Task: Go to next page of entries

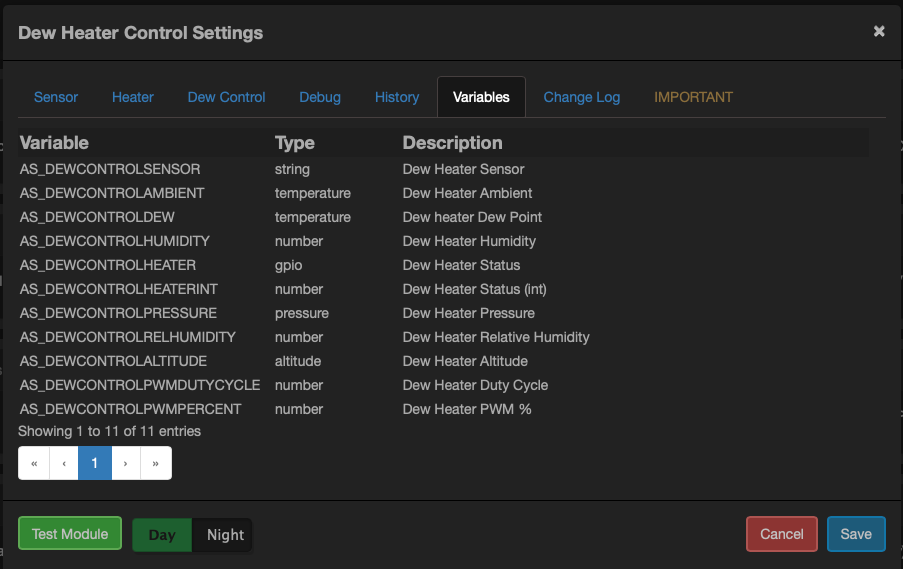Action: [x=125, y=463]
